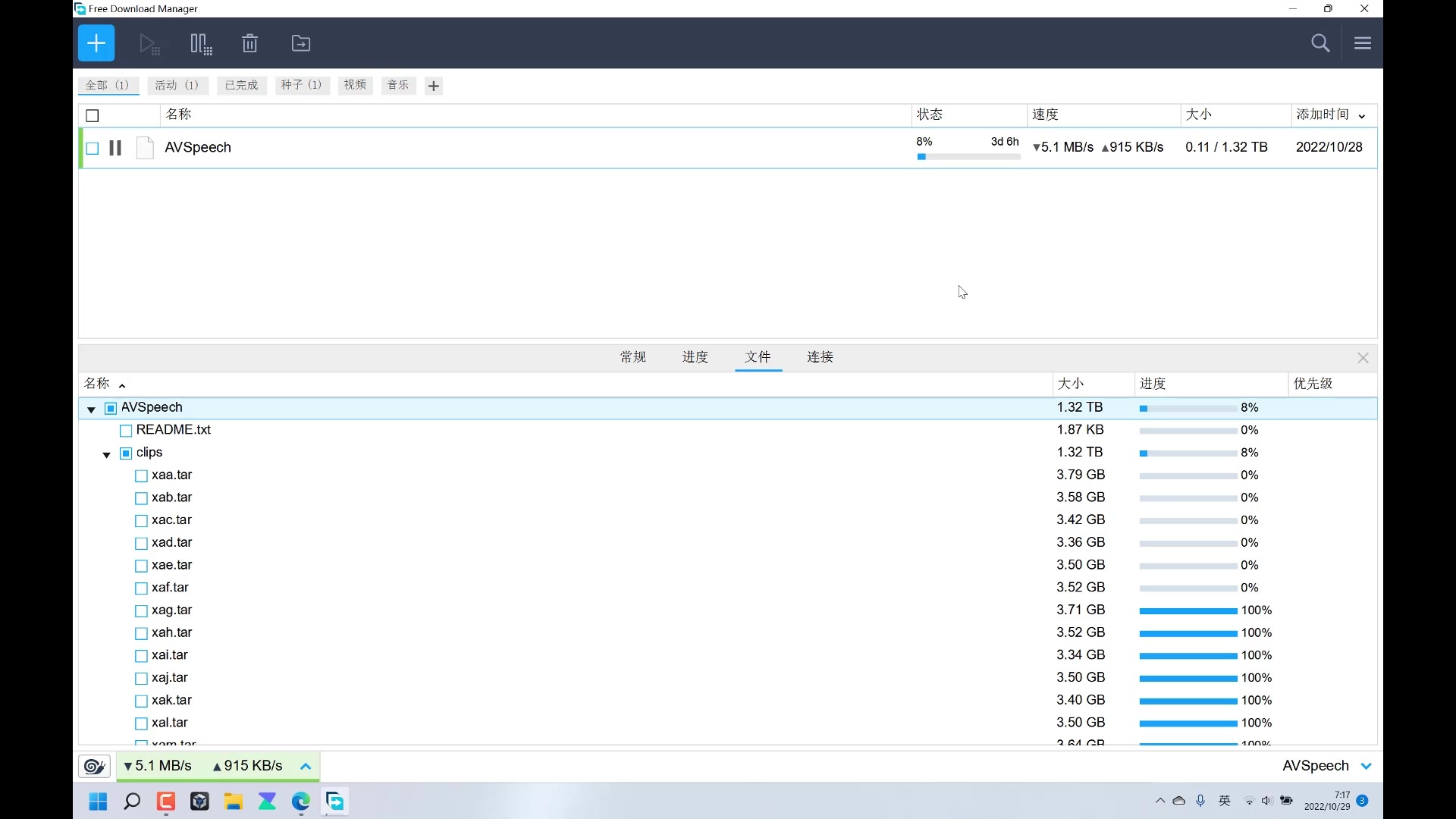Add a new tag with plus button
Image resolution: width=1456 pixels, height=819 pixels.
434,86
